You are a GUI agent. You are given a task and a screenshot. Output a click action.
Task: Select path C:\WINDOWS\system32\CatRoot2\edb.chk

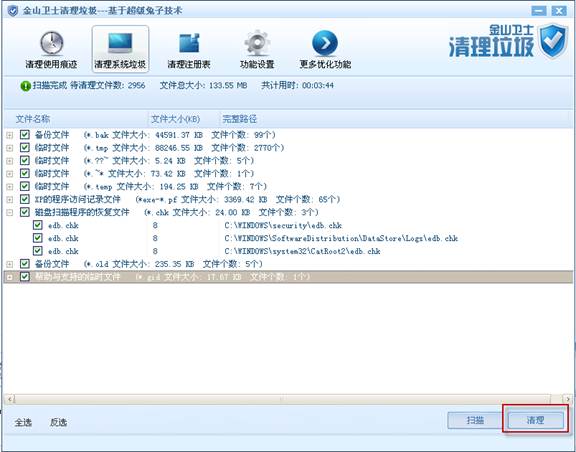tap(302, 251)
